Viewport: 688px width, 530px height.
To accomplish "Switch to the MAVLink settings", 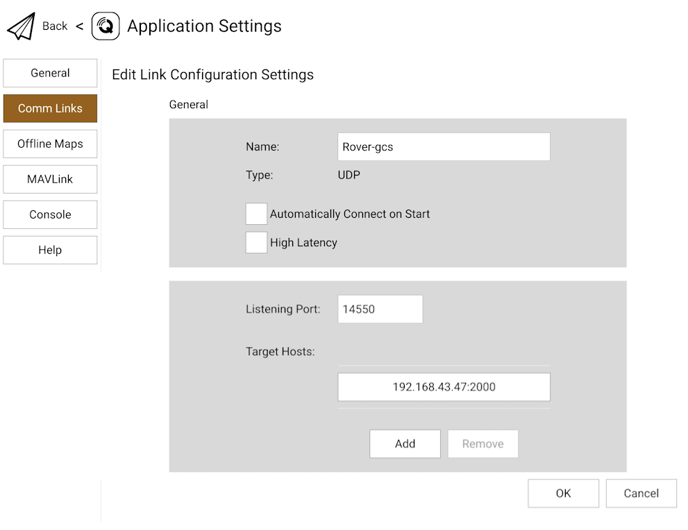I will (50, 179).
